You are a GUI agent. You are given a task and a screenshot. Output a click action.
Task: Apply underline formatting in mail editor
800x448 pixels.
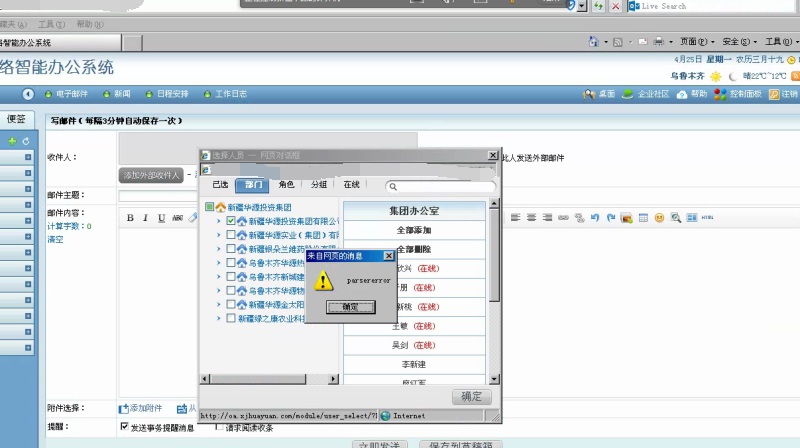pyautogui.click(x=161, y=218)
